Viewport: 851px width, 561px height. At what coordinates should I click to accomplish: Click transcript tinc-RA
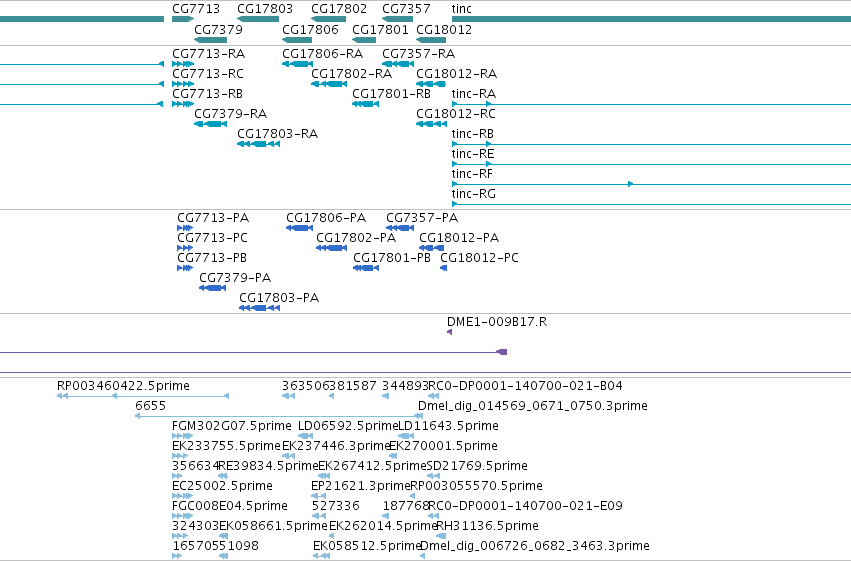click(651, 104)
